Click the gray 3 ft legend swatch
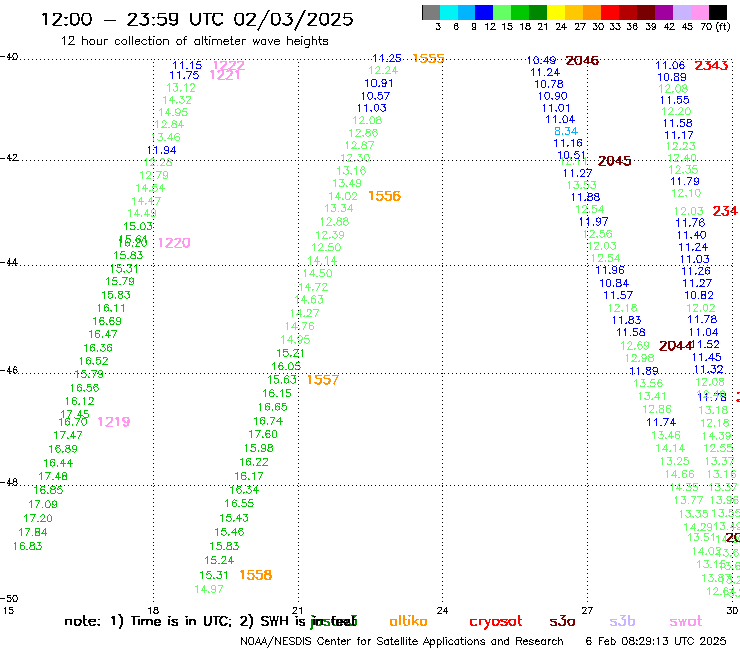The height and width of the screenshot is (650, 740). pyautogui.click(x=431, y=12)
